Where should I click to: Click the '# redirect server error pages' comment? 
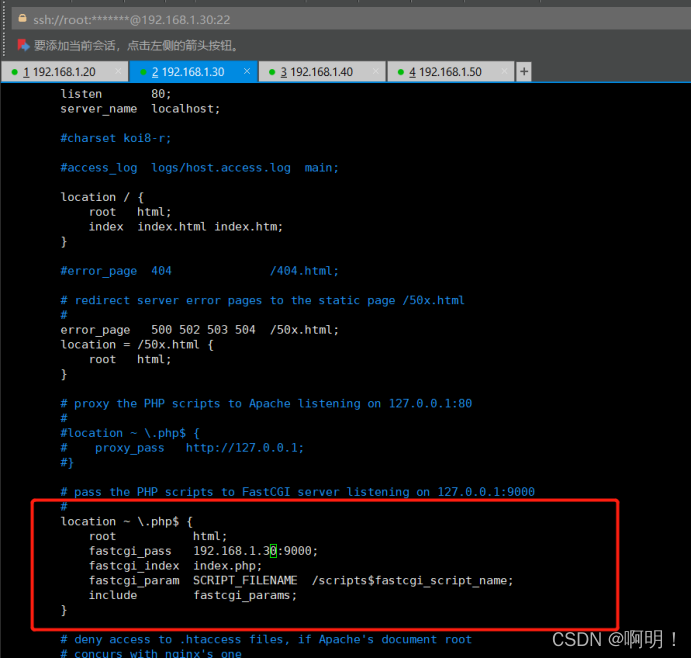262,301
